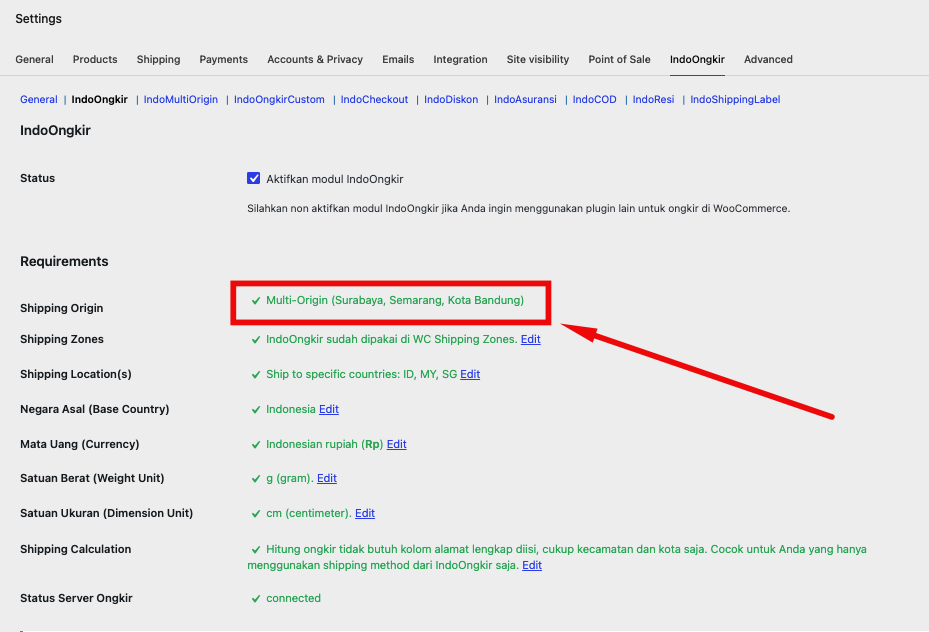Screen dimensions: 929x632
Task: Edit the Shipping Calculation setting
Action: [531, 566]
